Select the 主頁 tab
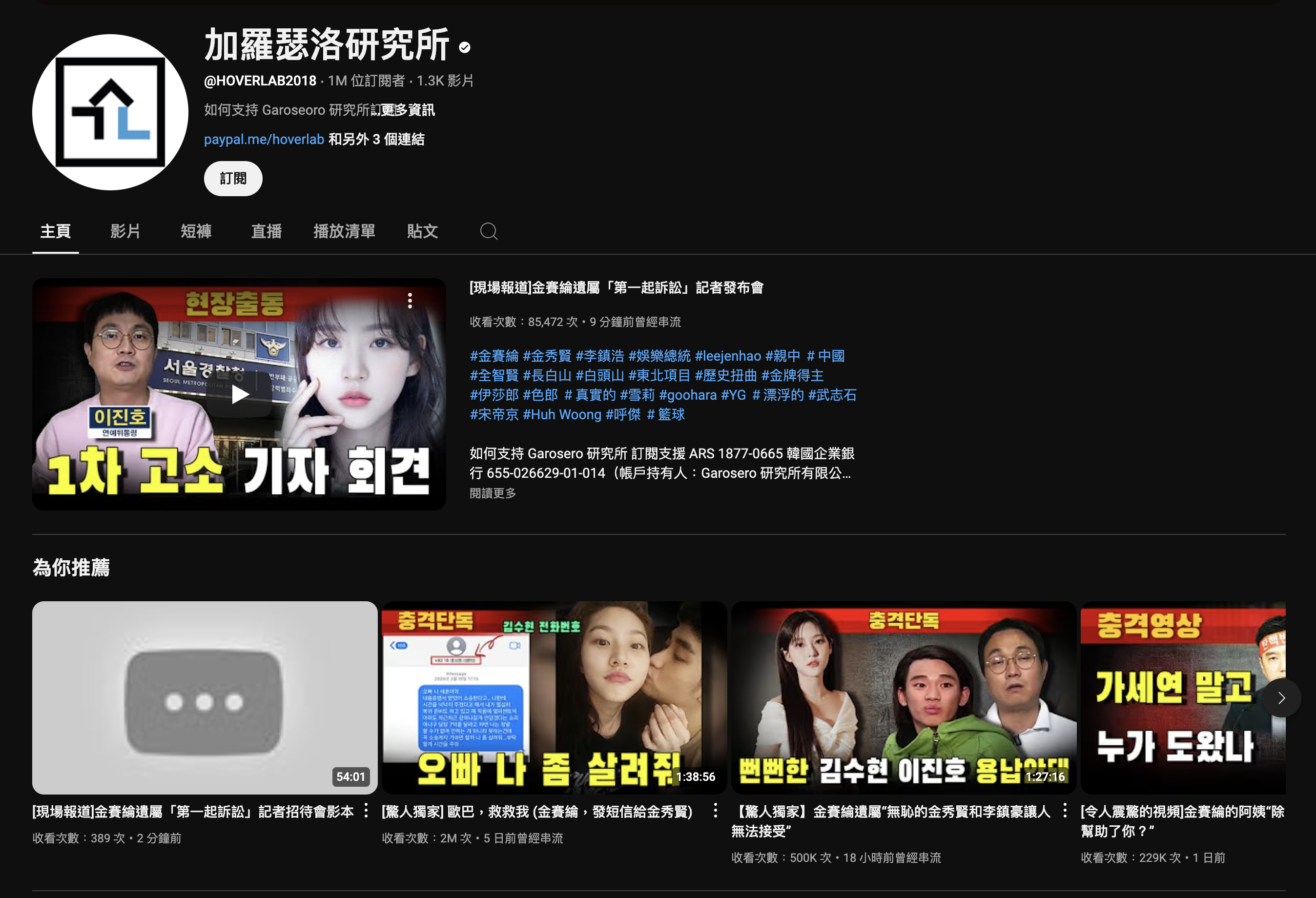1316x898 pixels. click(x=56, y=231)
